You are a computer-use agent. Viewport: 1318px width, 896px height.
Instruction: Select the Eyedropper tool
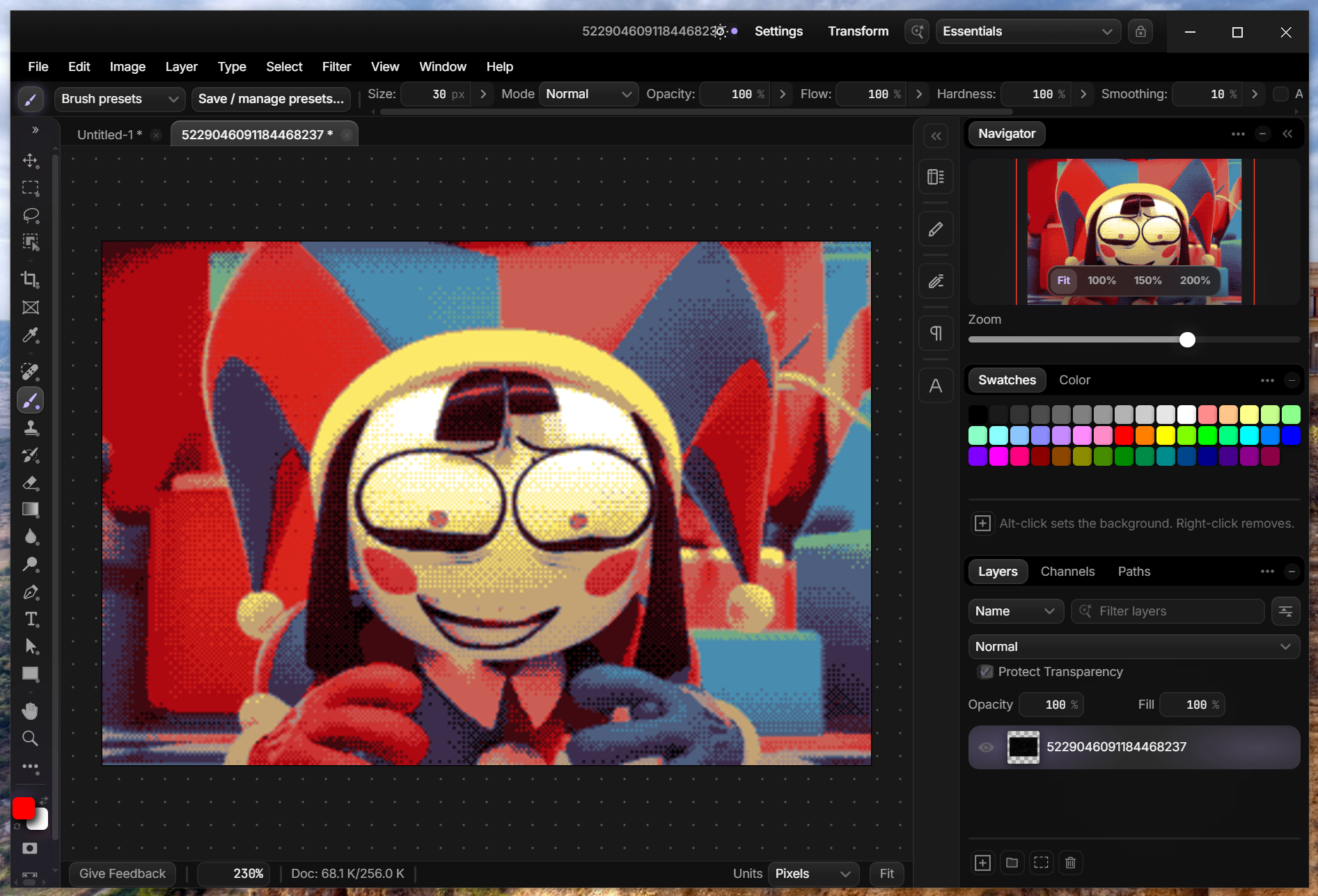(x=31, y=336)
